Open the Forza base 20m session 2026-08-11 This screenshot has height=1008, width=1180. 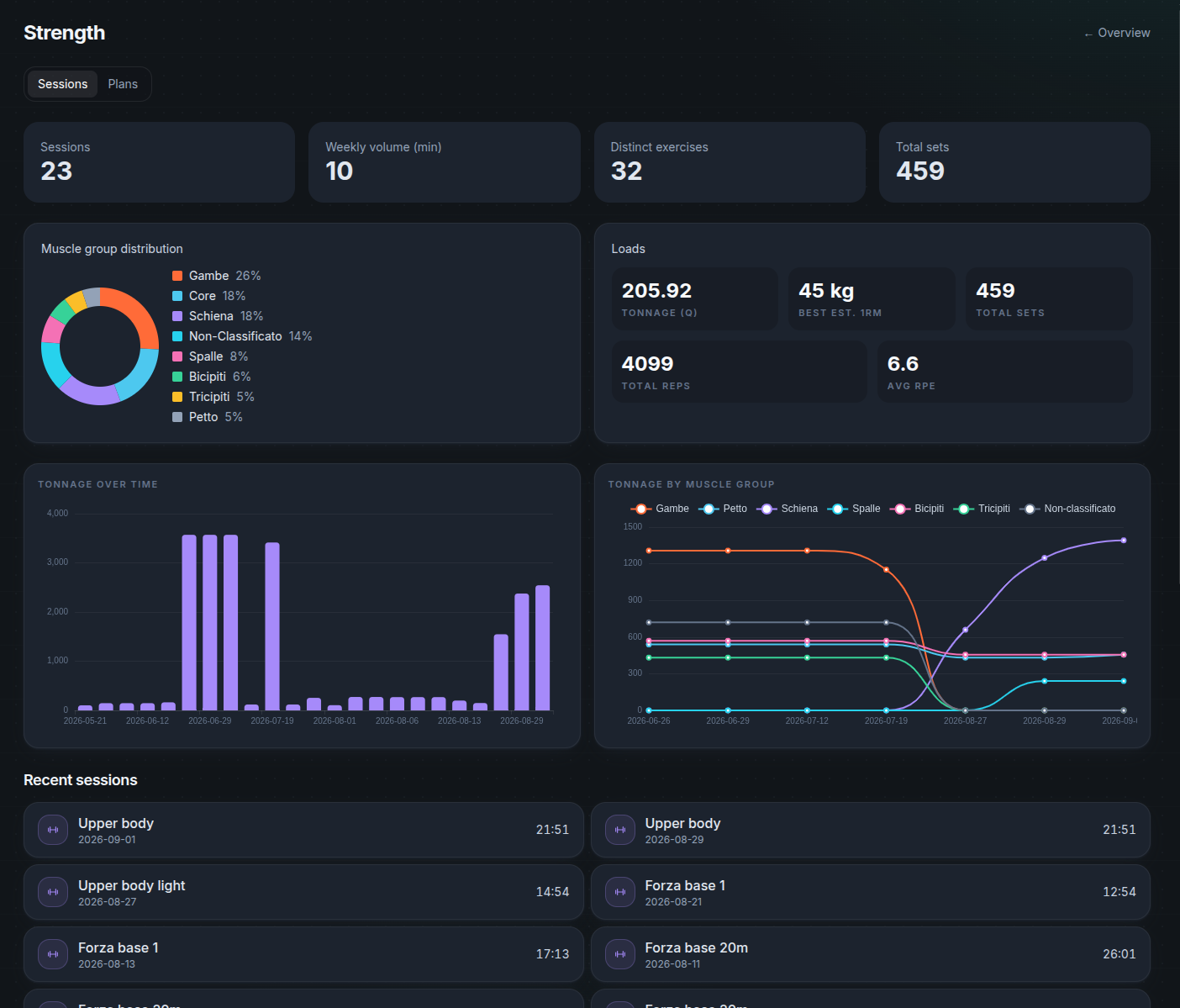[x=871, y=954]
